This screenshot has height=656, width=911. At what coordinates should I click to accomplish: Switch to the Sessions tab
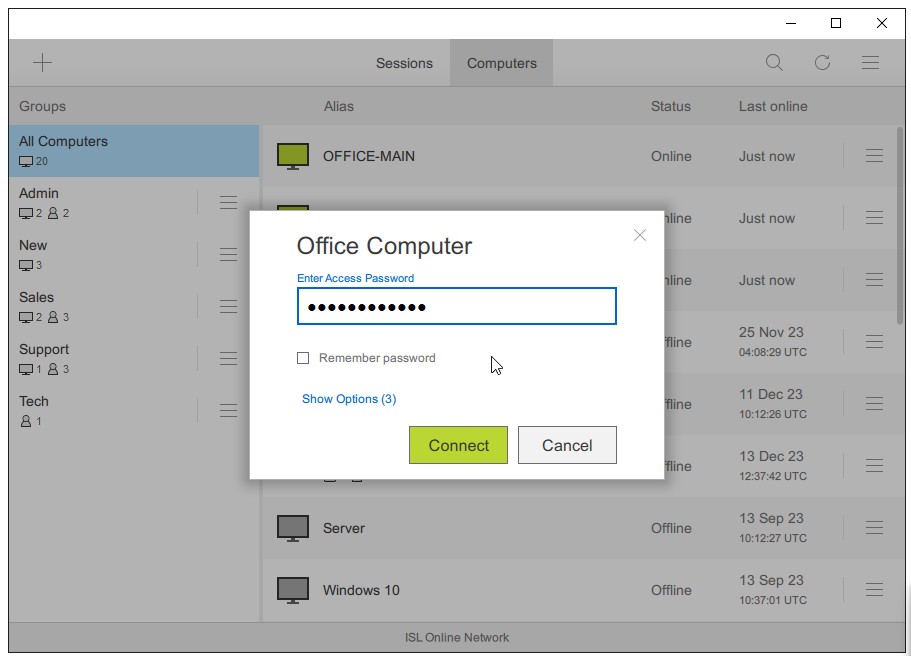coord(404,63)
